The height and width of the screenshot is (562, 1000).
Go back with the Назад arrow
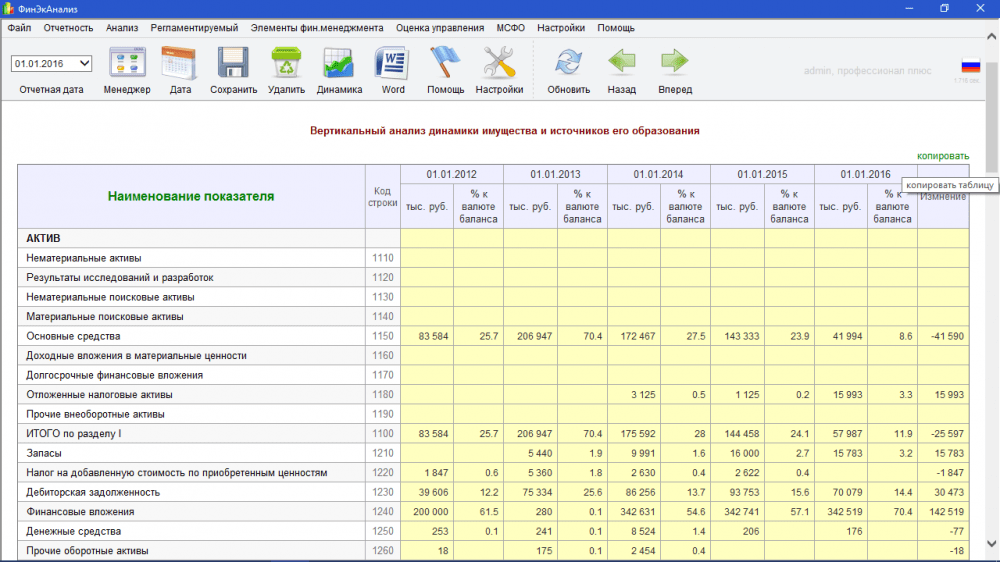621,62
